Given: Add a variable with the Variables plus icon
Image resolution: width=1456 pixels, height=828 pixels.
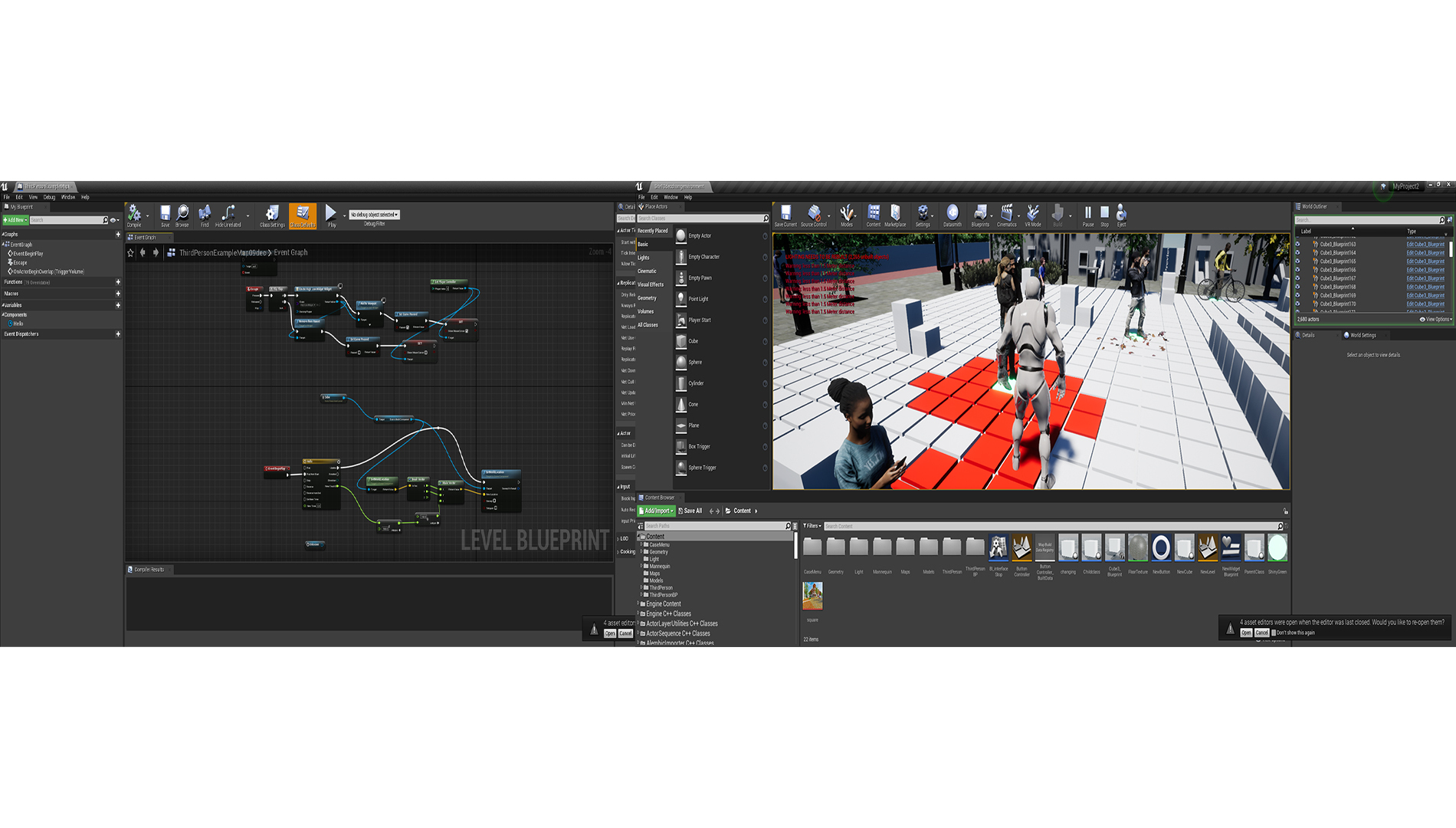Looking at the screenshot, I should pos(118,305).
